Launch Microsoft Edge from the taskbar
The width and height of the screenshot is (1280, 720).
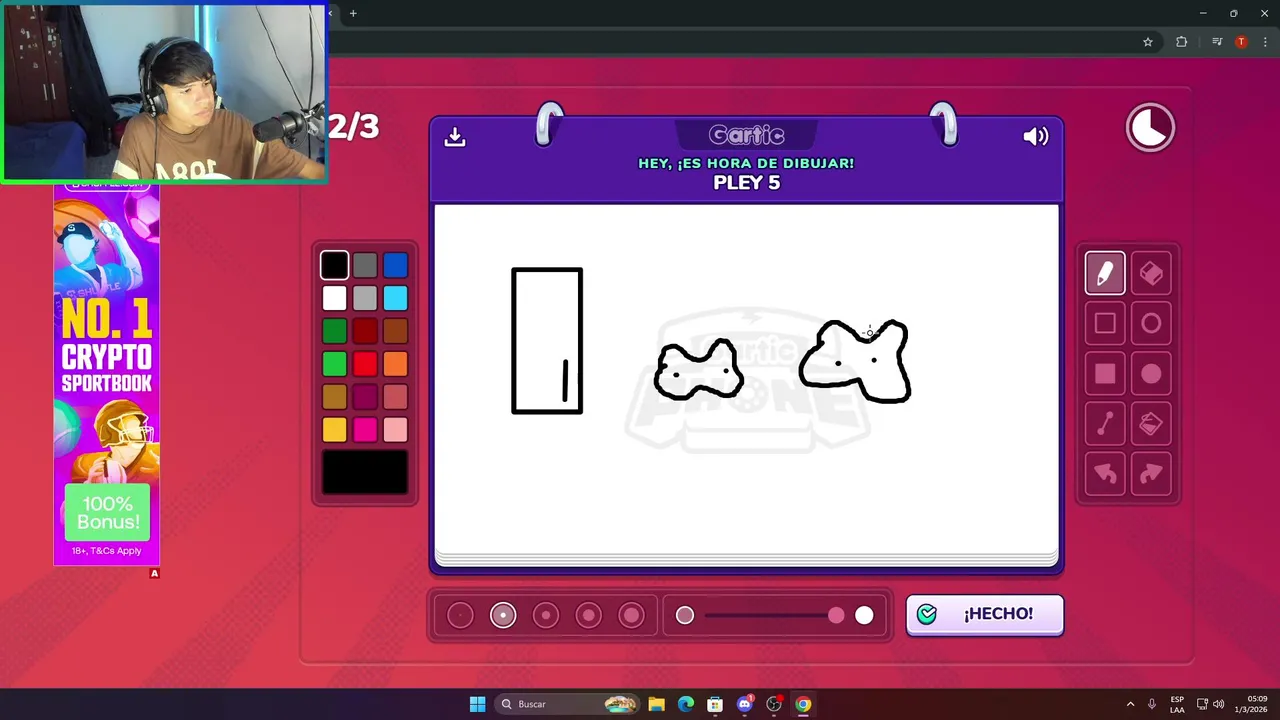[685, 704]
